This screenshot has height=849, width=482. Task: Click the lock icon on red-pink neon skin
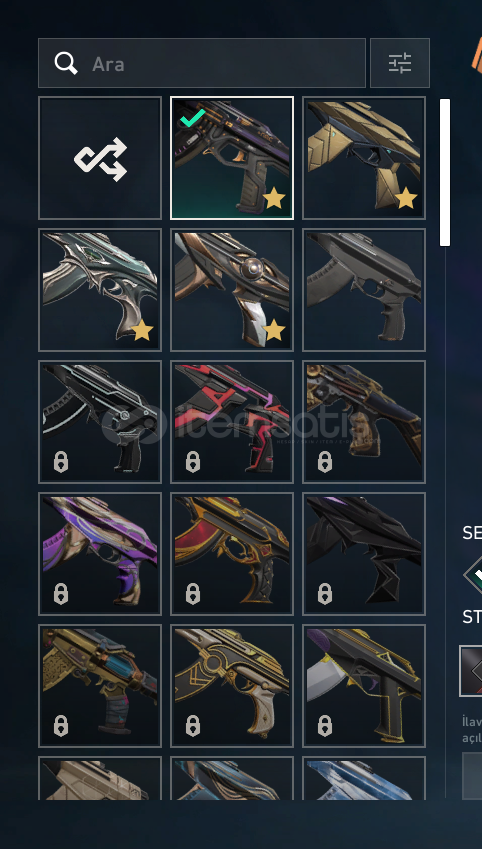coord(193,462)
